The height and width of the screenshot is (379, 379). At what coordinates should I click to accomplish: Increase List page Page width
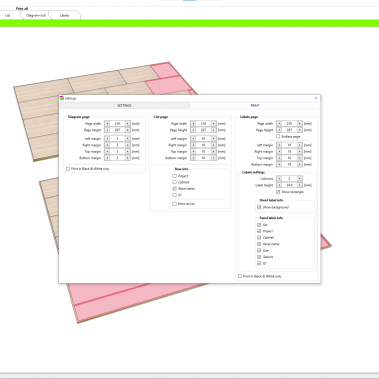[x=214, y=124]
